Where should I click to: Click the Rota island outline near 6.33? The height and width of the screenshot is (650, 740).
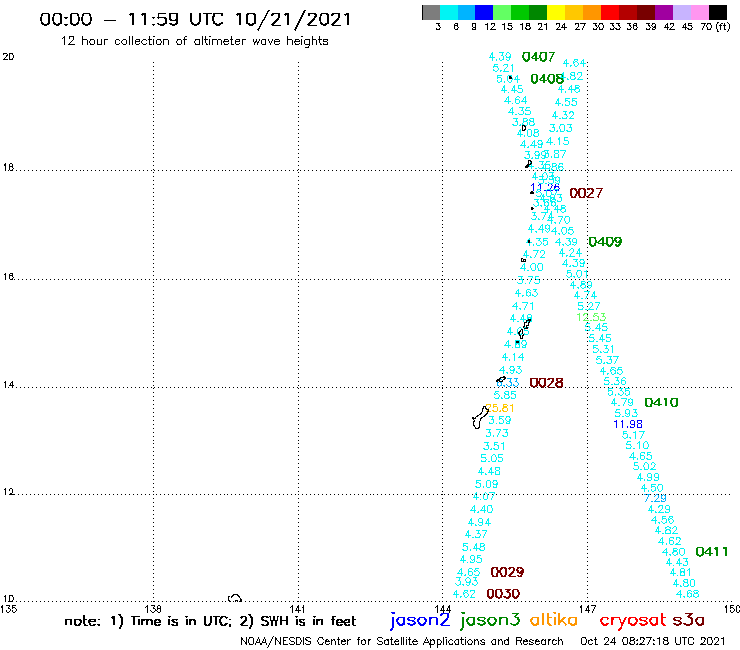pos(501,380)
